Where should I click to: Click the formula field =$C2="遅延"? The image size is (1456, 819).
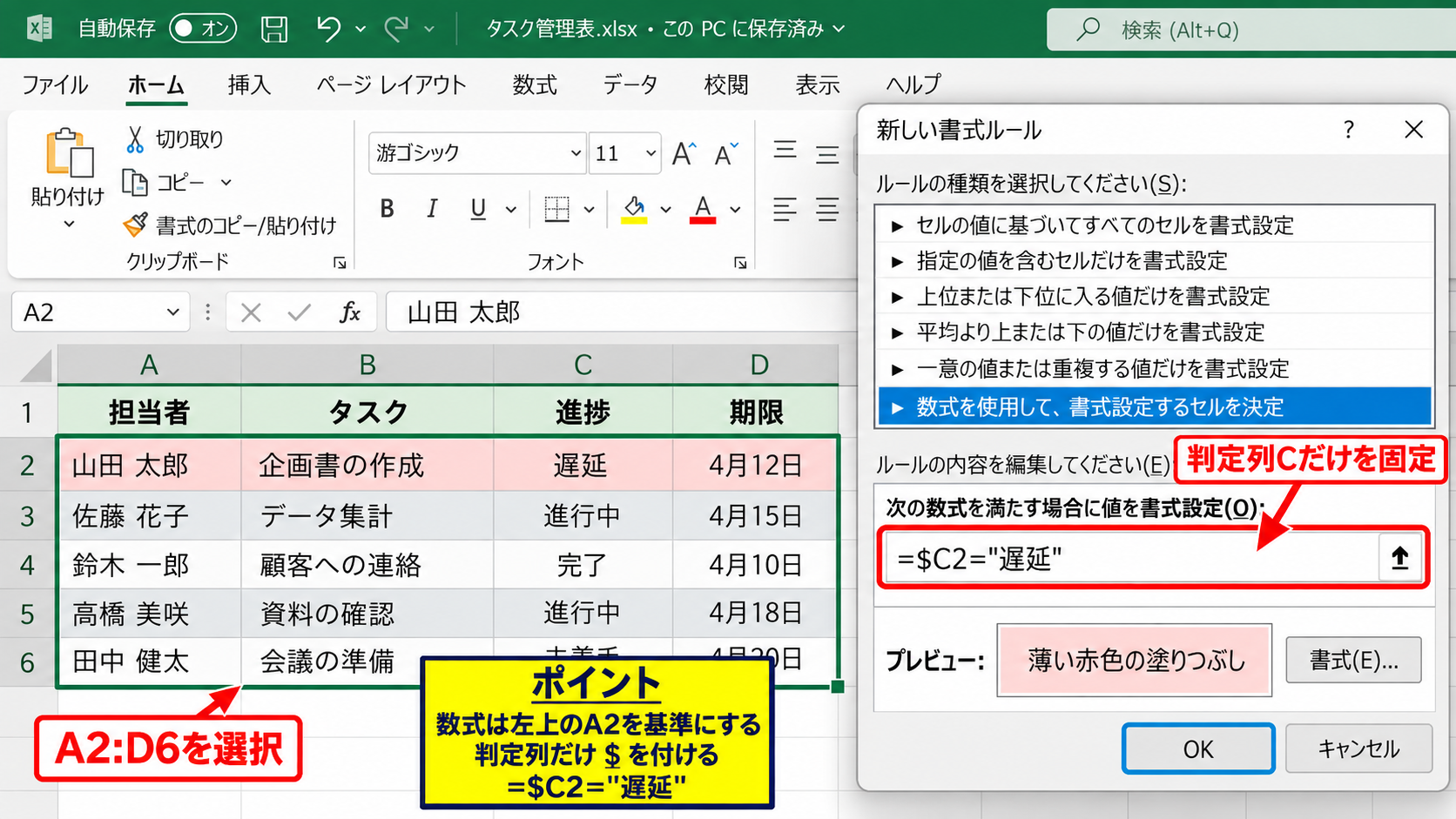tap(1131, 558)
